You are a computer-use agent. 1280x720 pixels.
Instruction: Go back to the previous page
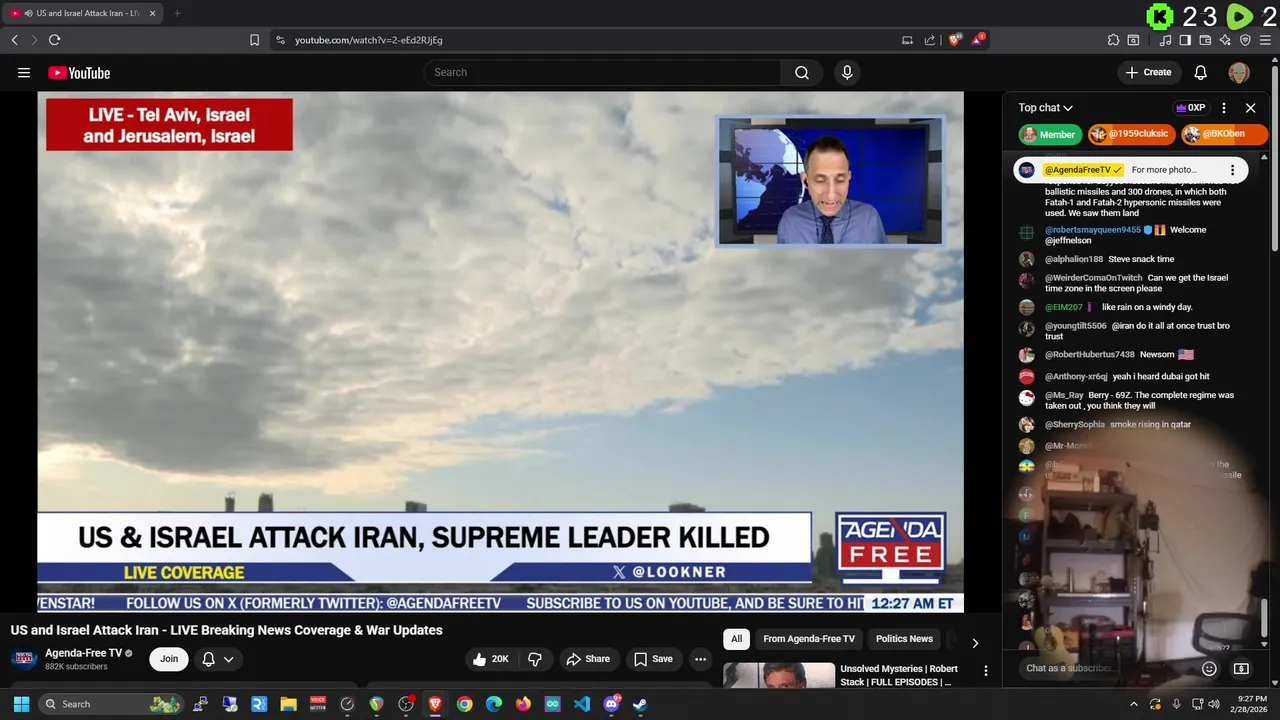14,40
